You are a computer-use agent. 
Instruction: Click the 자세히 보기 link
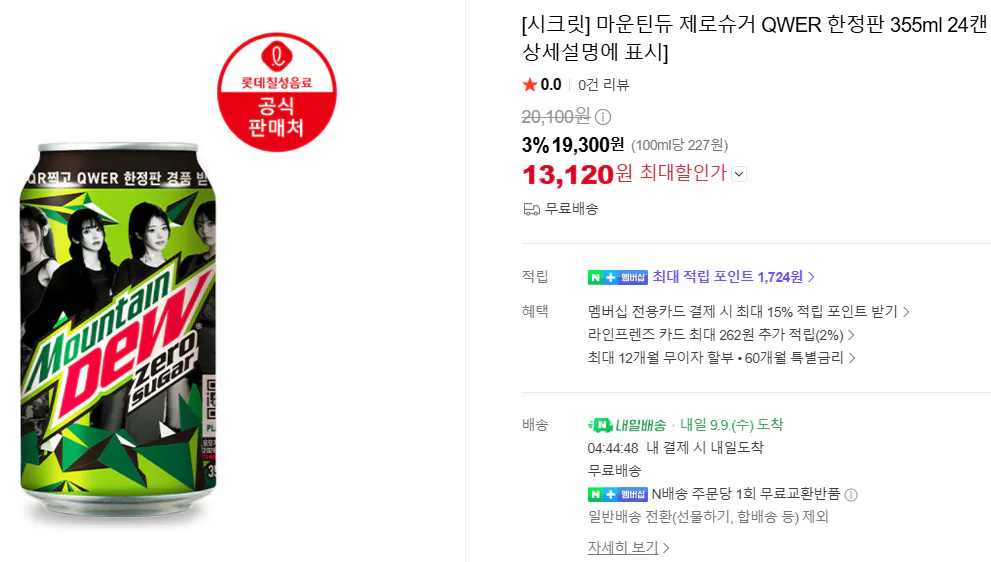click(x=628, y=547)
